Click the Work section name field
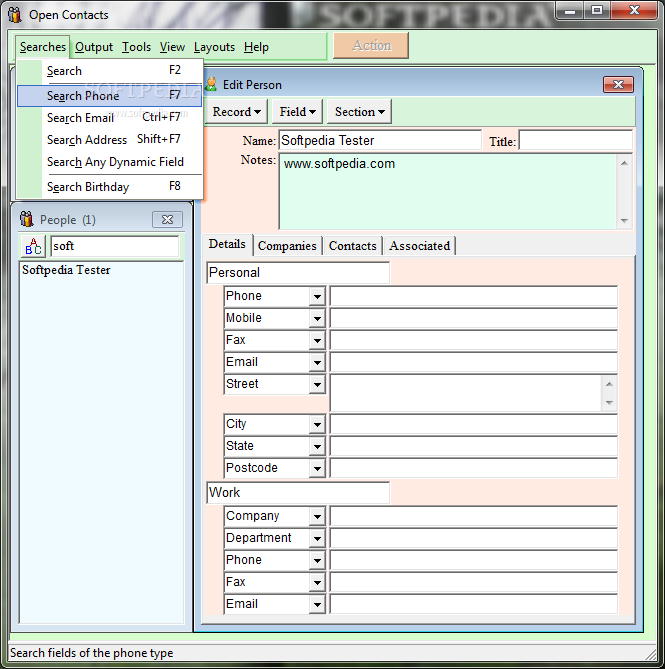This screenshot has height=669, width=665. pos(298,493)
